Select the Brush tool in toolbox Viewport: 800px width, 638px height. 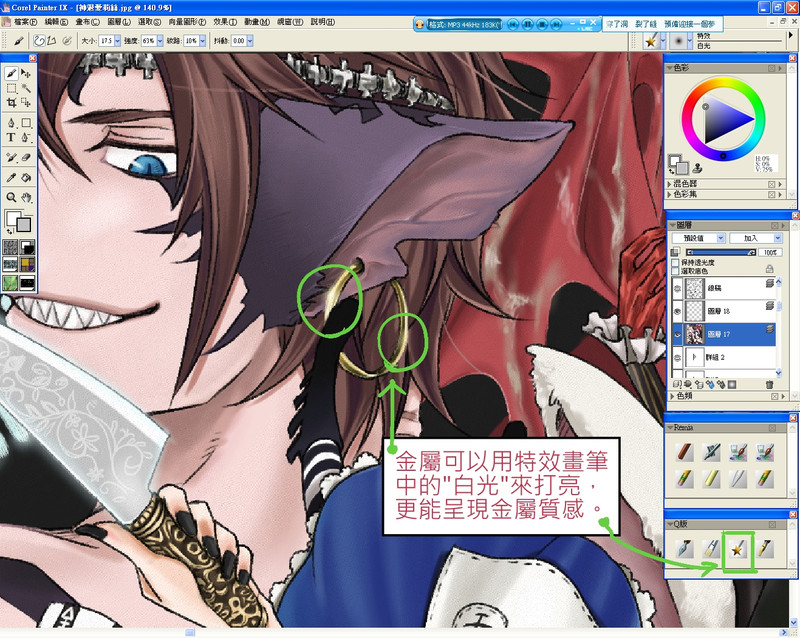click(x=11, y=73)
